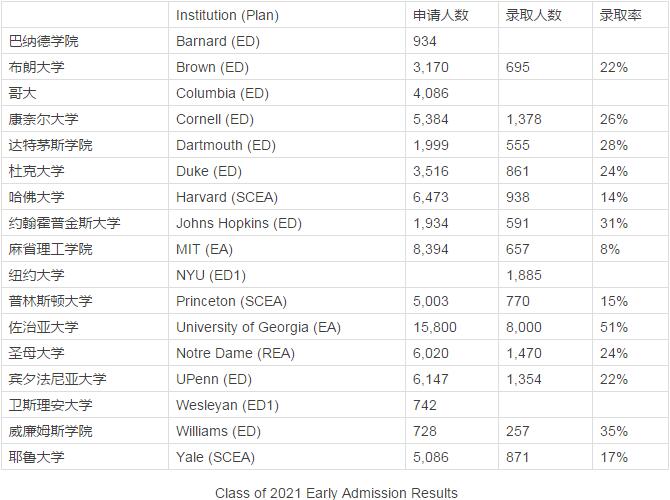Click the 达特茅斯学院 cell
The height and width of the screenshot is (500, 670).
click(x=50, y=145)
